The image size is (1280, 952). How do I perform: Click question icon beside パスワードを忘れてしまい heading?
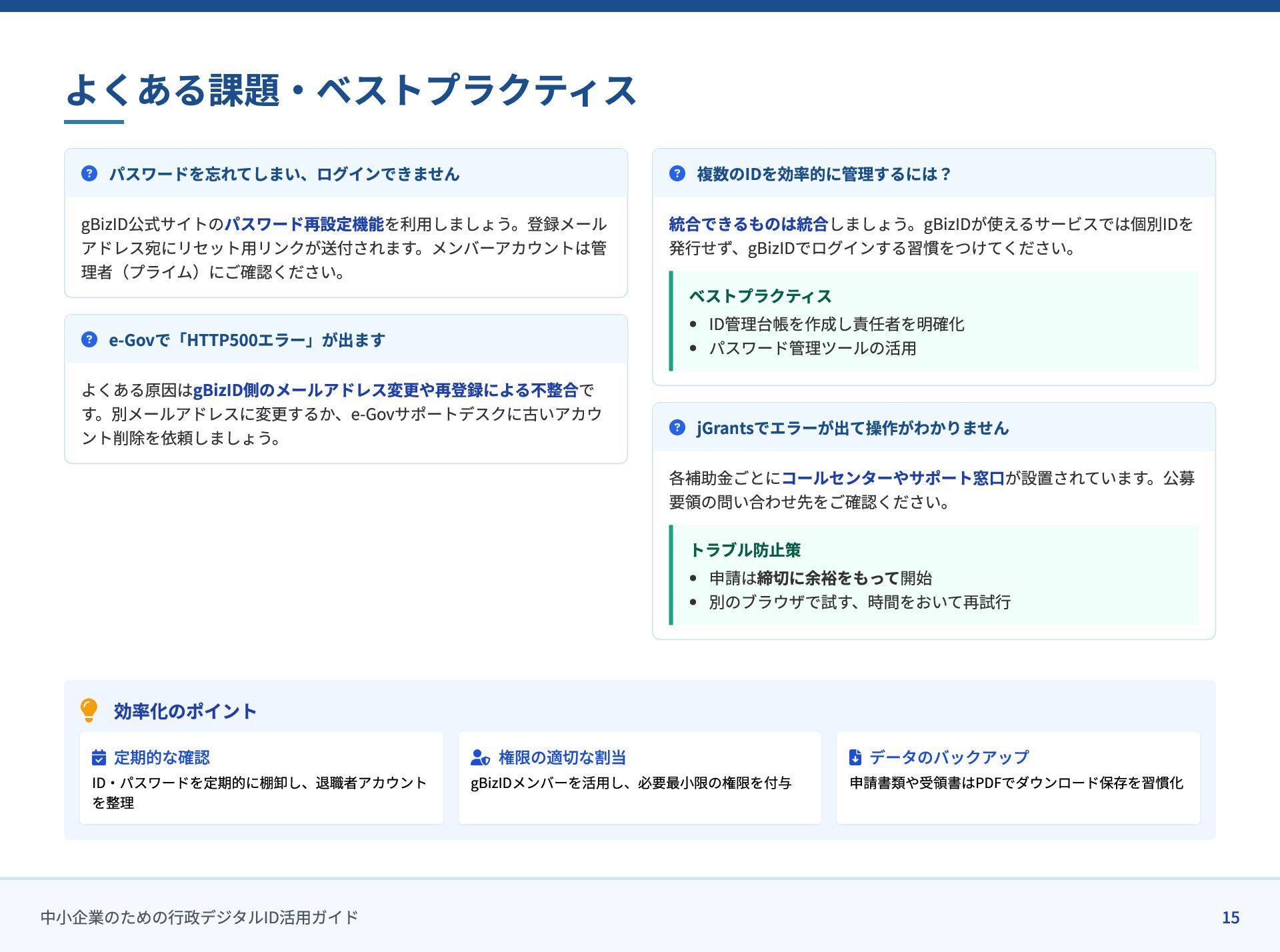click(89, 173)
